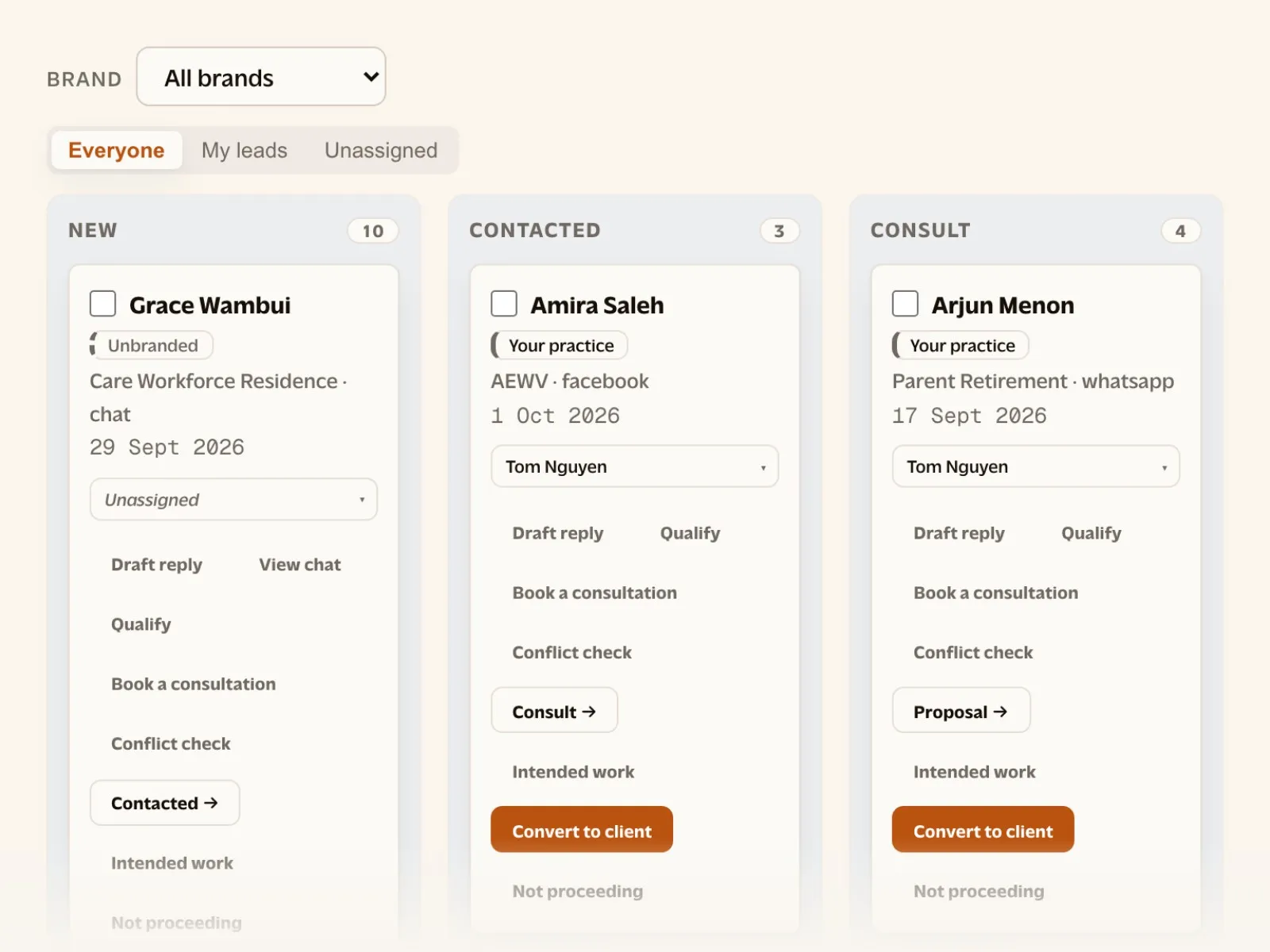
Task: Open Amira Saleh's Tom Nguyen assignee dropdown
Action: [x=634, y=466]
